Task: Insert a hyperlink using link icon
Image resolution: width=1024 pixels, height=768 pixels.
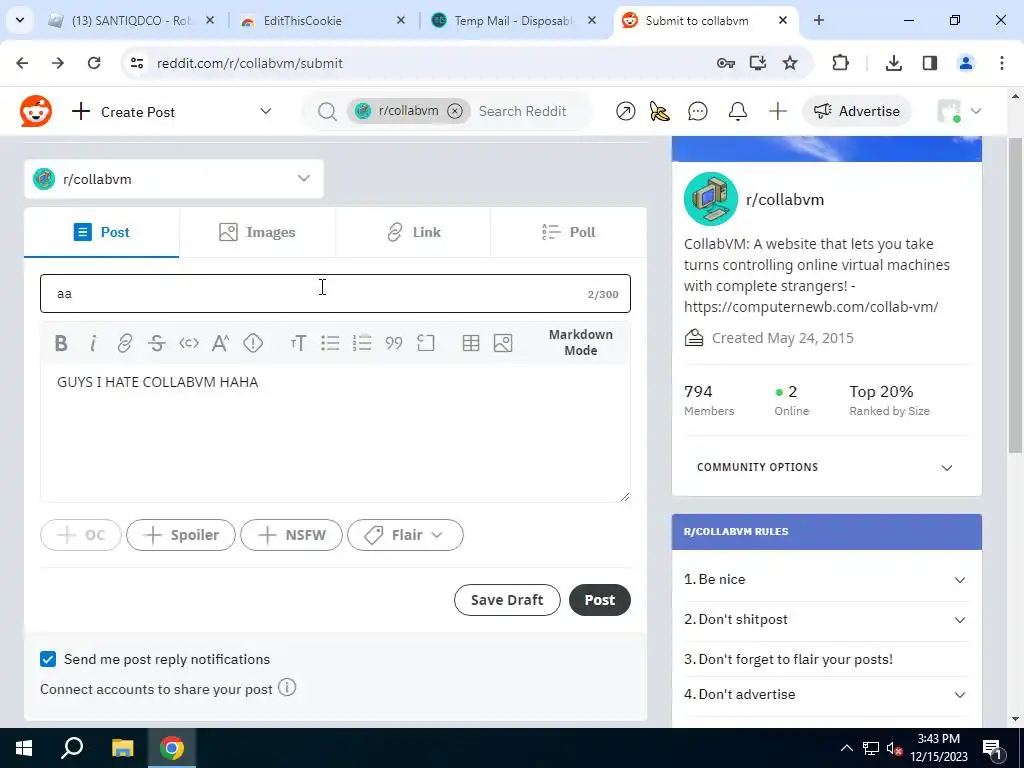Action: 125,343
